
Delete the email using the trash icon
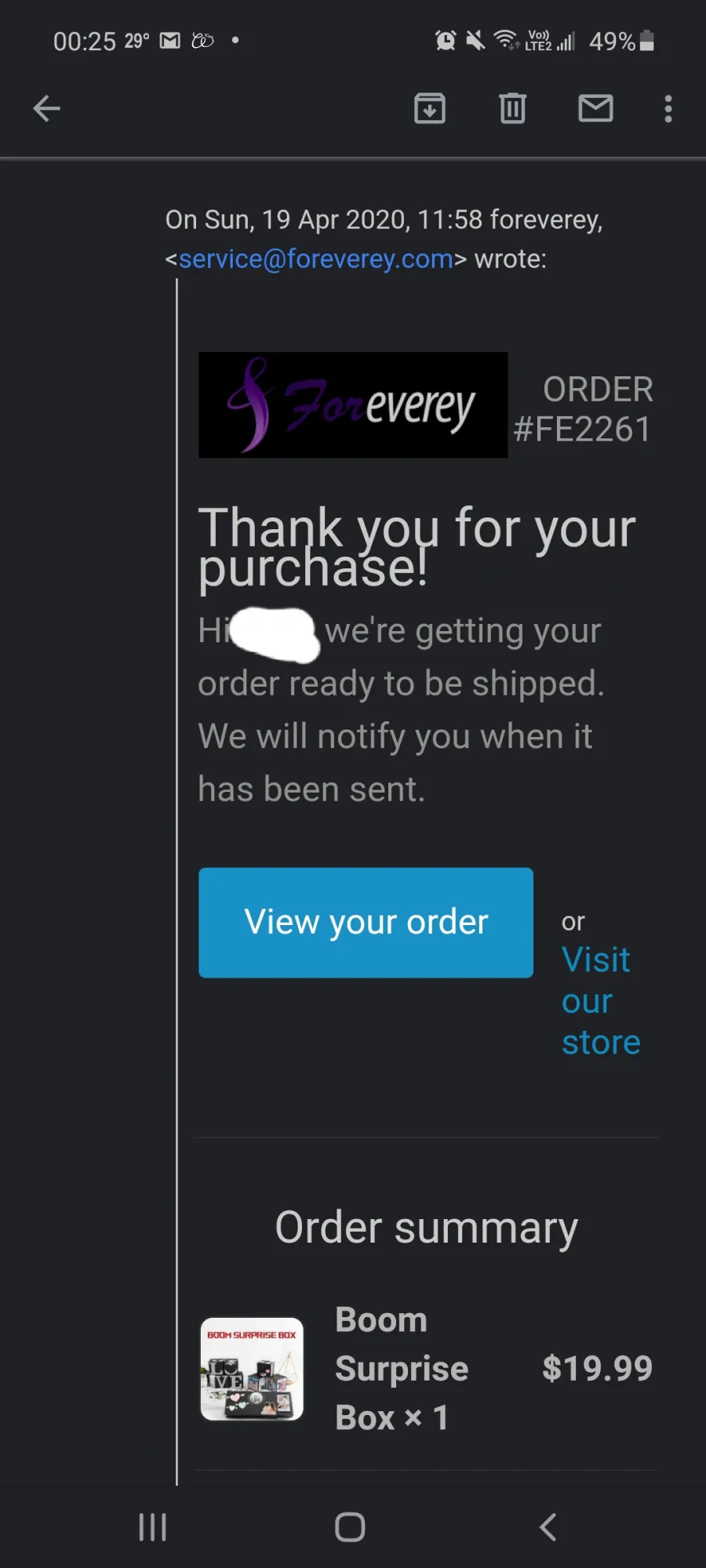click(x=512, y=108)
